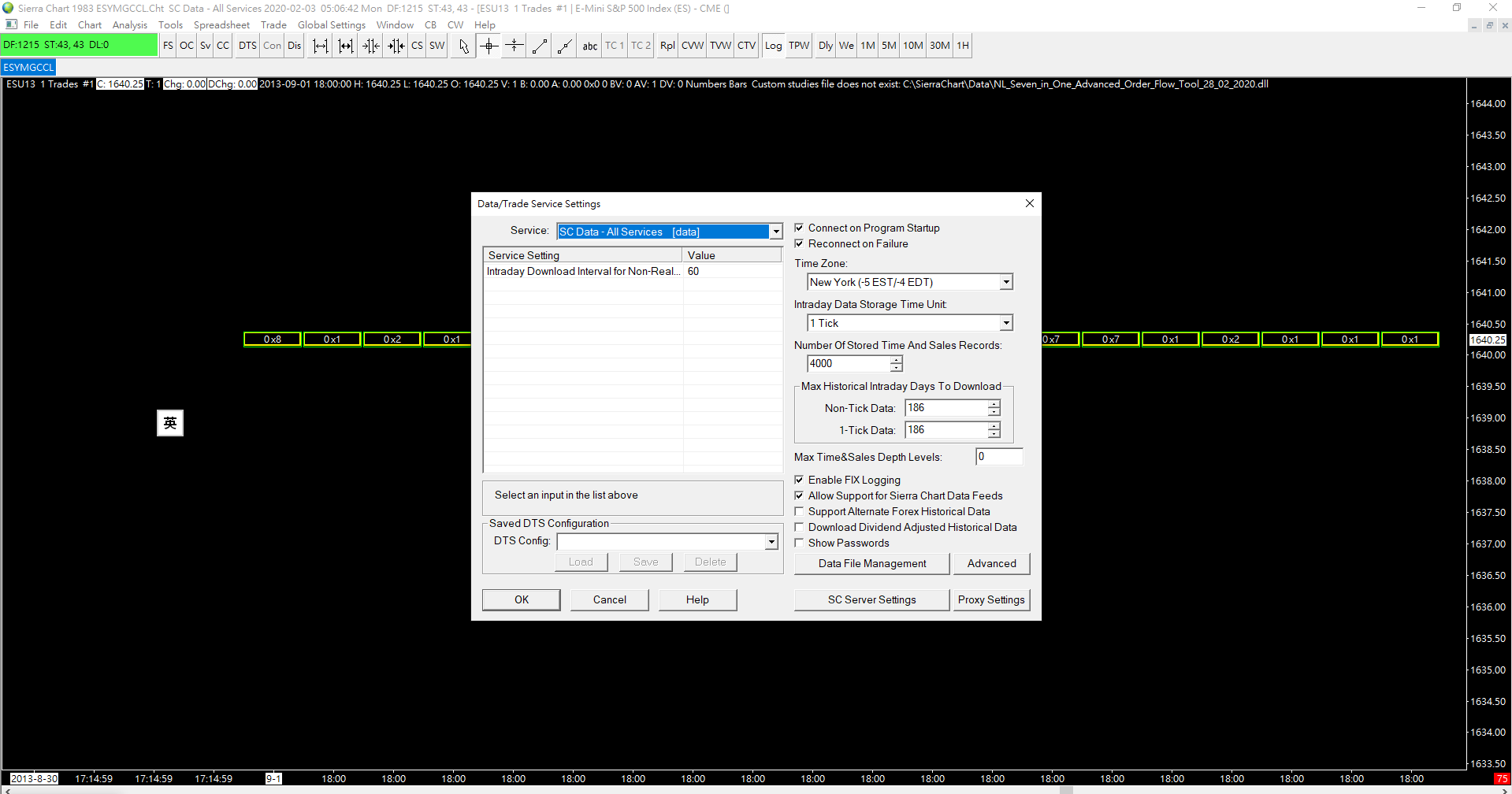1512x794 pixels.
Task: Click the SW toolbar button
Action: pyautogui.click(x=437, y=46)
